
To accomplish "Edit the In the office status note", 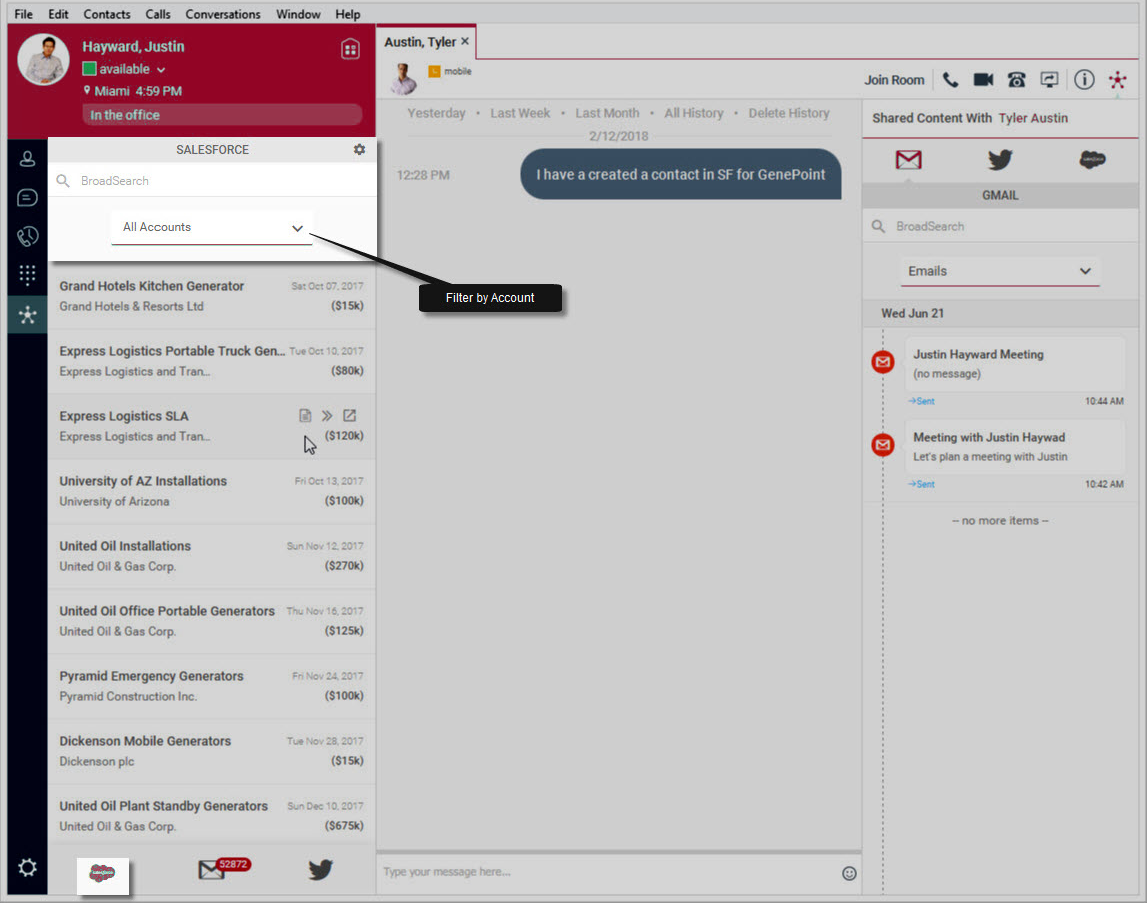I will click(222, 115).
